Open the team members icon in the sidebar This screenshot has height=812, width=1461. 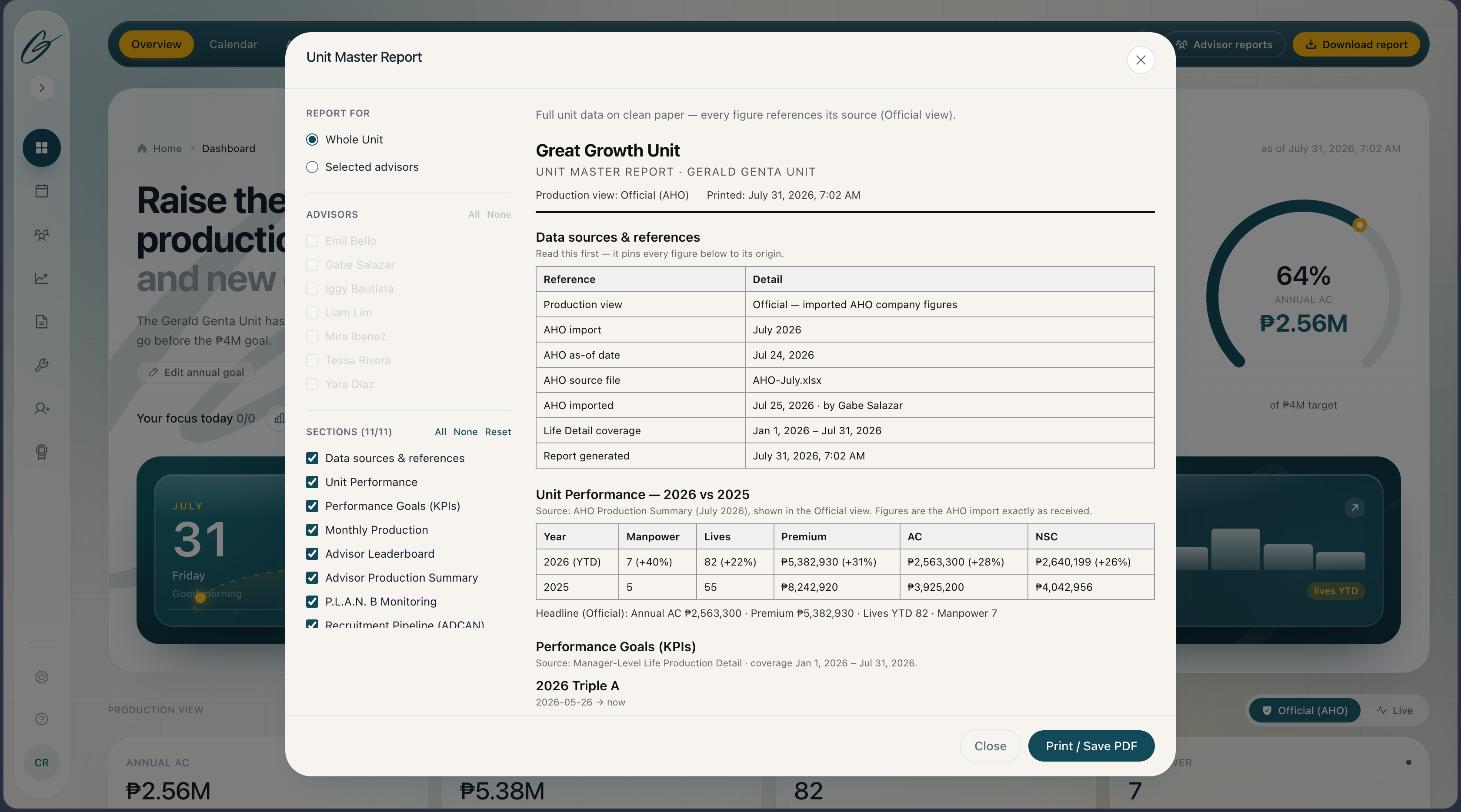(x=41, y=235)
